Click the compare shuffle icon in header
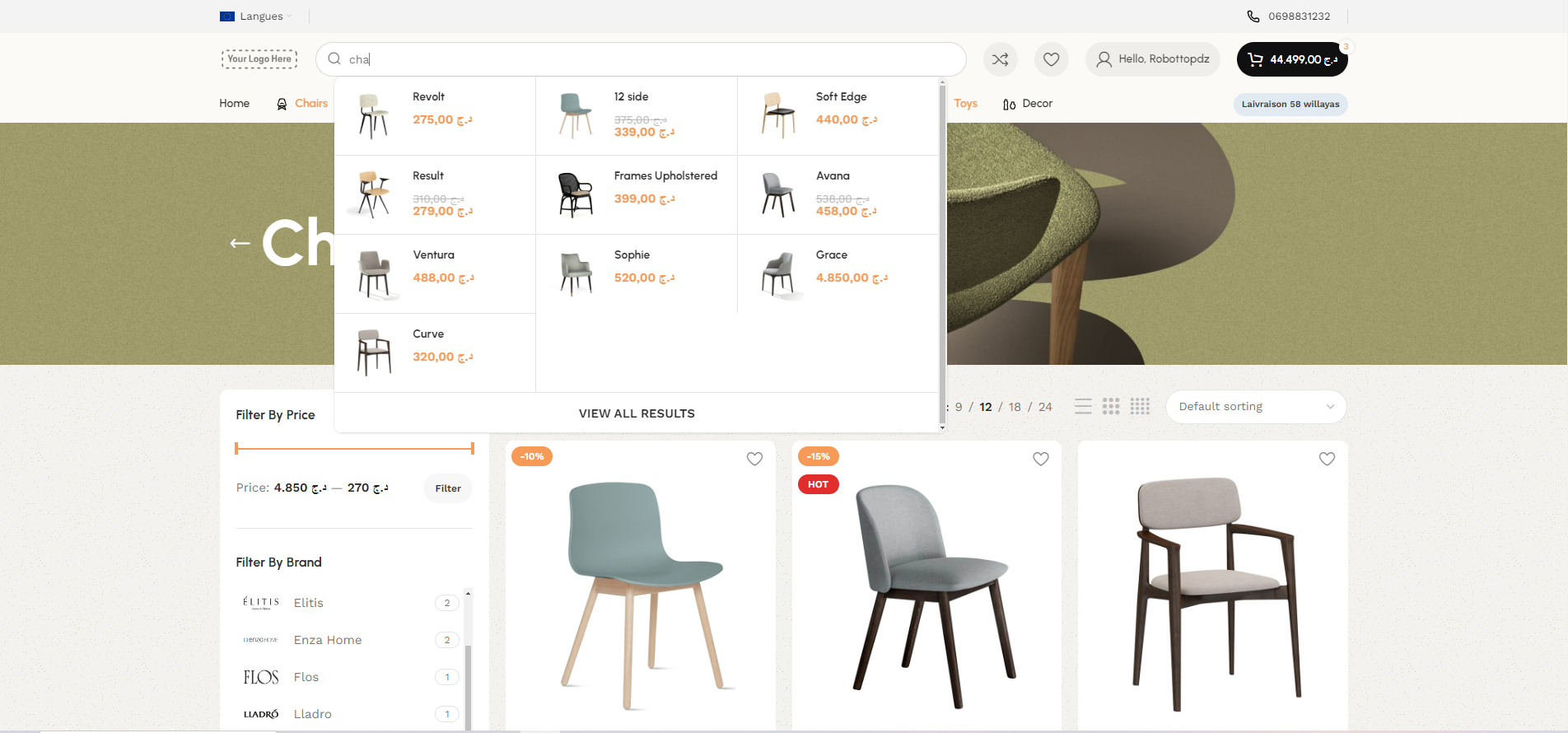This screenshot has height=733, width=1568. tap(1000, 59)
